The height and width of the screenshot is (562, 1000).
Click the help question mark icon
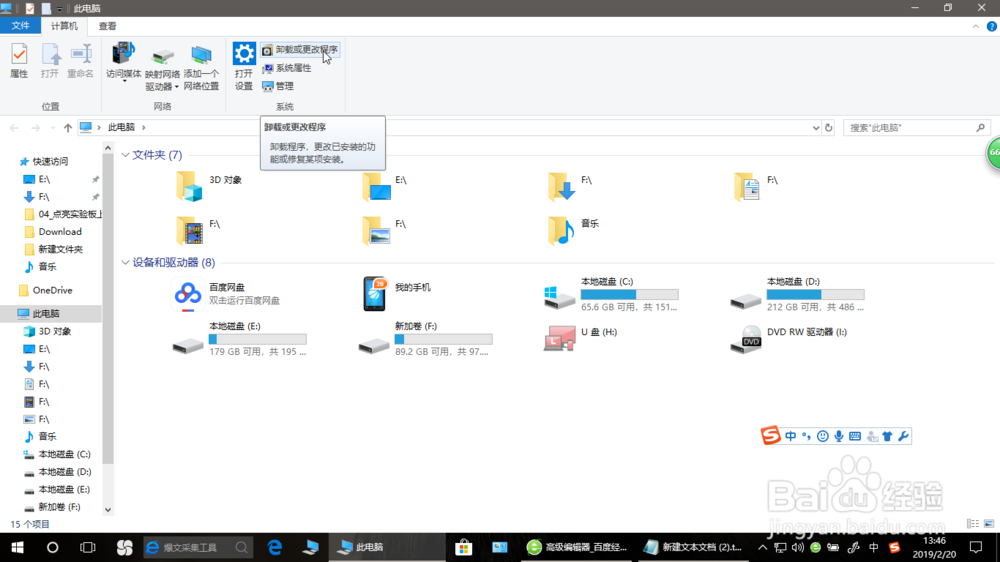[992, 26]
